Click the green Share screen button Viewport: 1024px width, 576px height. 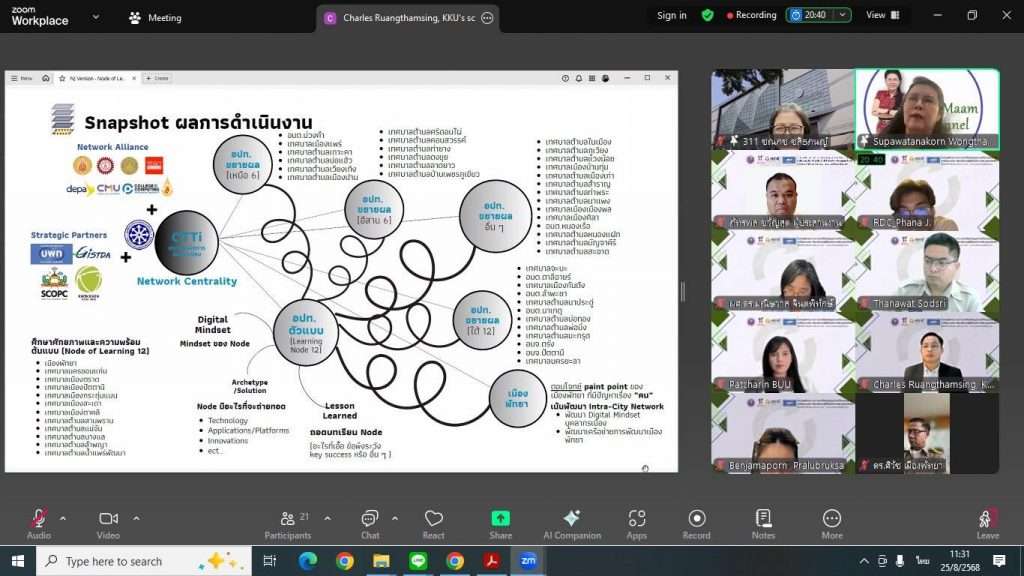[x=500, y=524]
